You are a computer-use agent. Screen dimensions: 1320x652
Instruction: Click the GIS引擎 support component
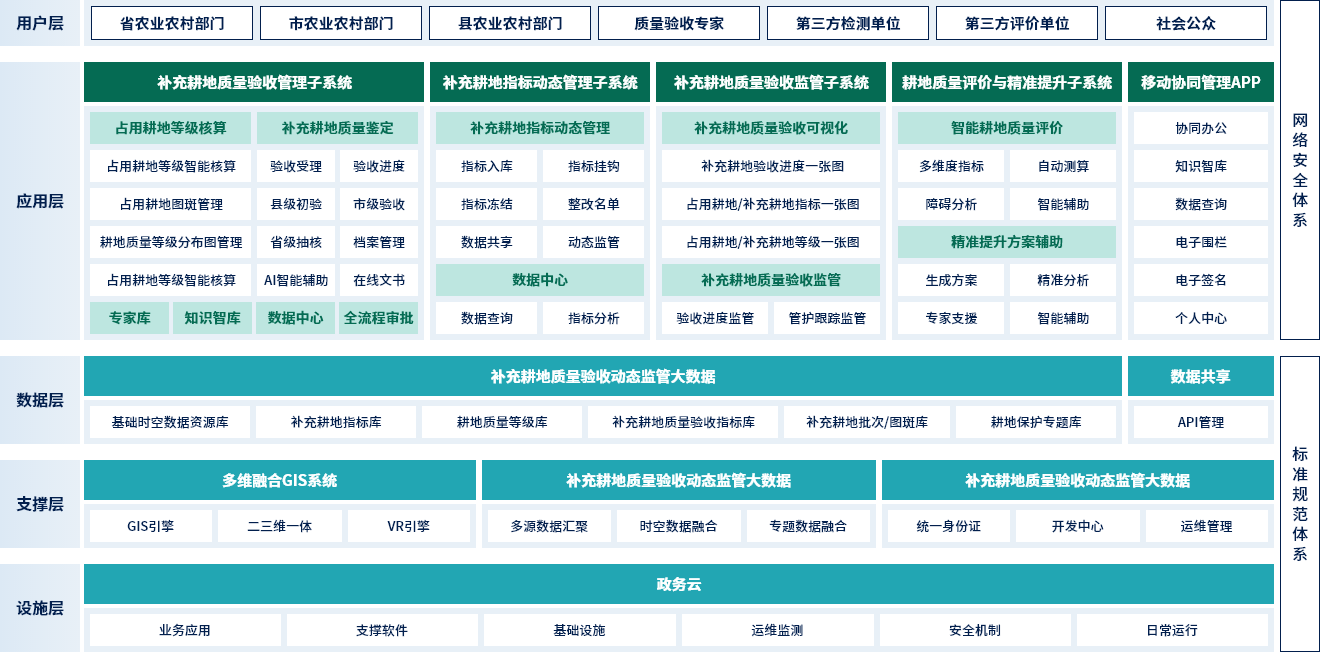pyautogui.click(x=151, y=526)
